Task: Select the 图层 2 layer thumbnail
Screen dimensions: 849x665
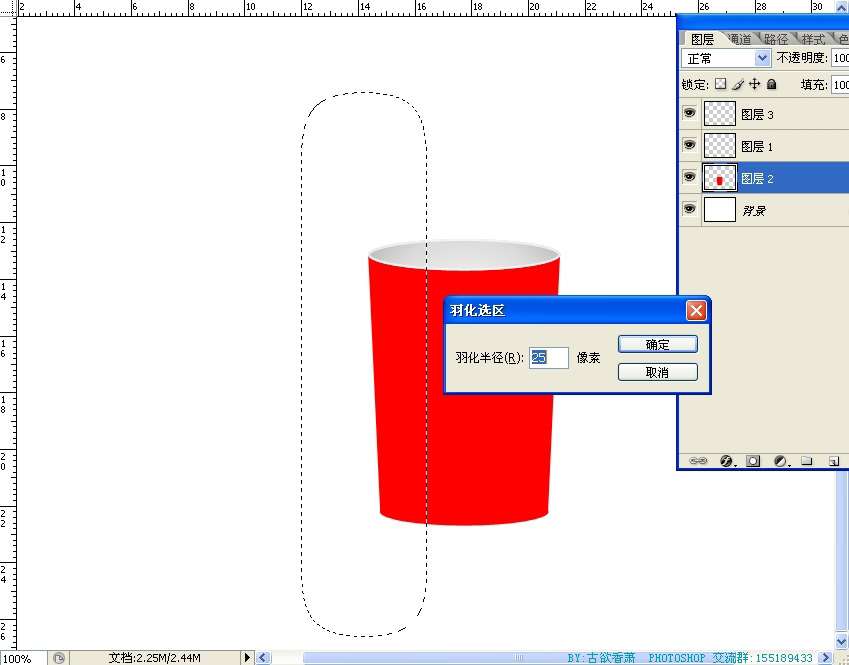Action: [x=719, y=178]
